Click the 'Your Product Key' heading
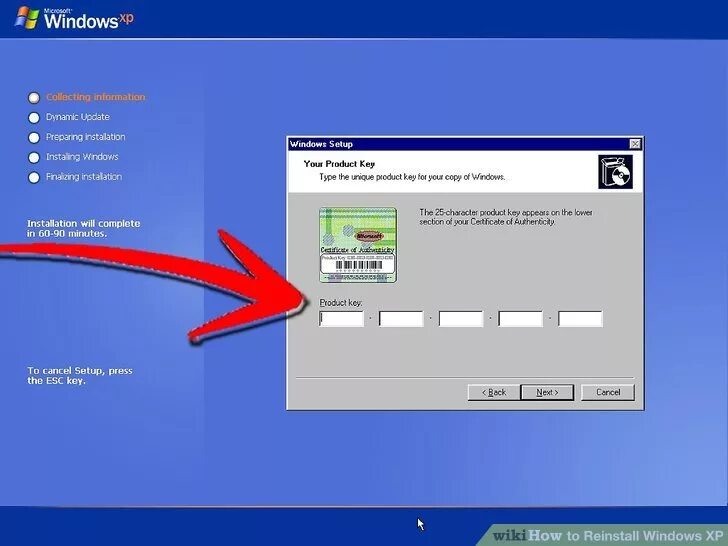Screen dimensions: 728x546 [x=339, y=164]
